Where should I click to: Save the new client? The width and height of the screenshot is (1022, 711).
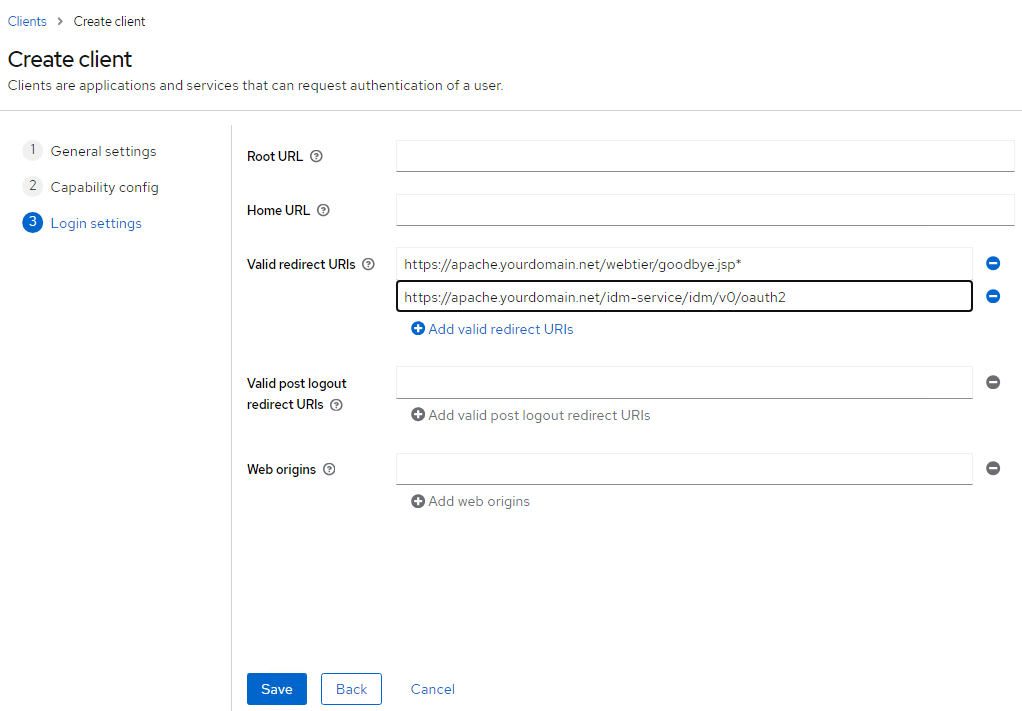[x=276, y=689]
